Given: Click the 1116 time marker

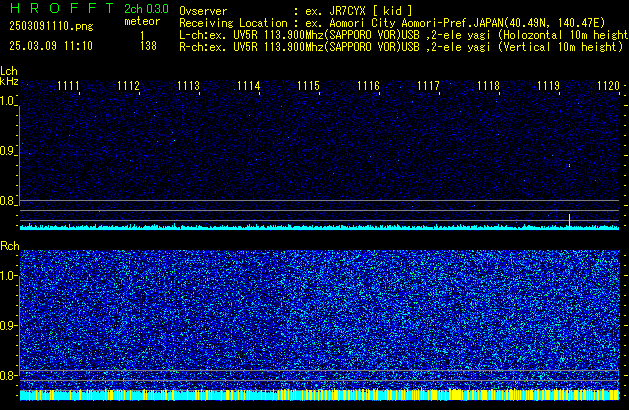Looking at the screenshot, I should click(x=368, y=86).
